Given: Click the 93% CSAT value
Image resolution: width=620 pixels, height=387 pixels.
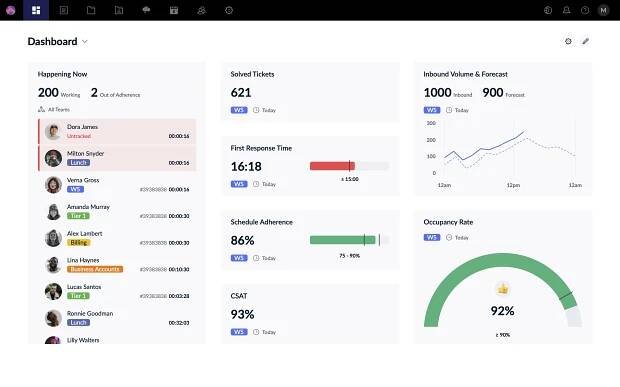Looking at the screenshot, I should click(242, 314).
